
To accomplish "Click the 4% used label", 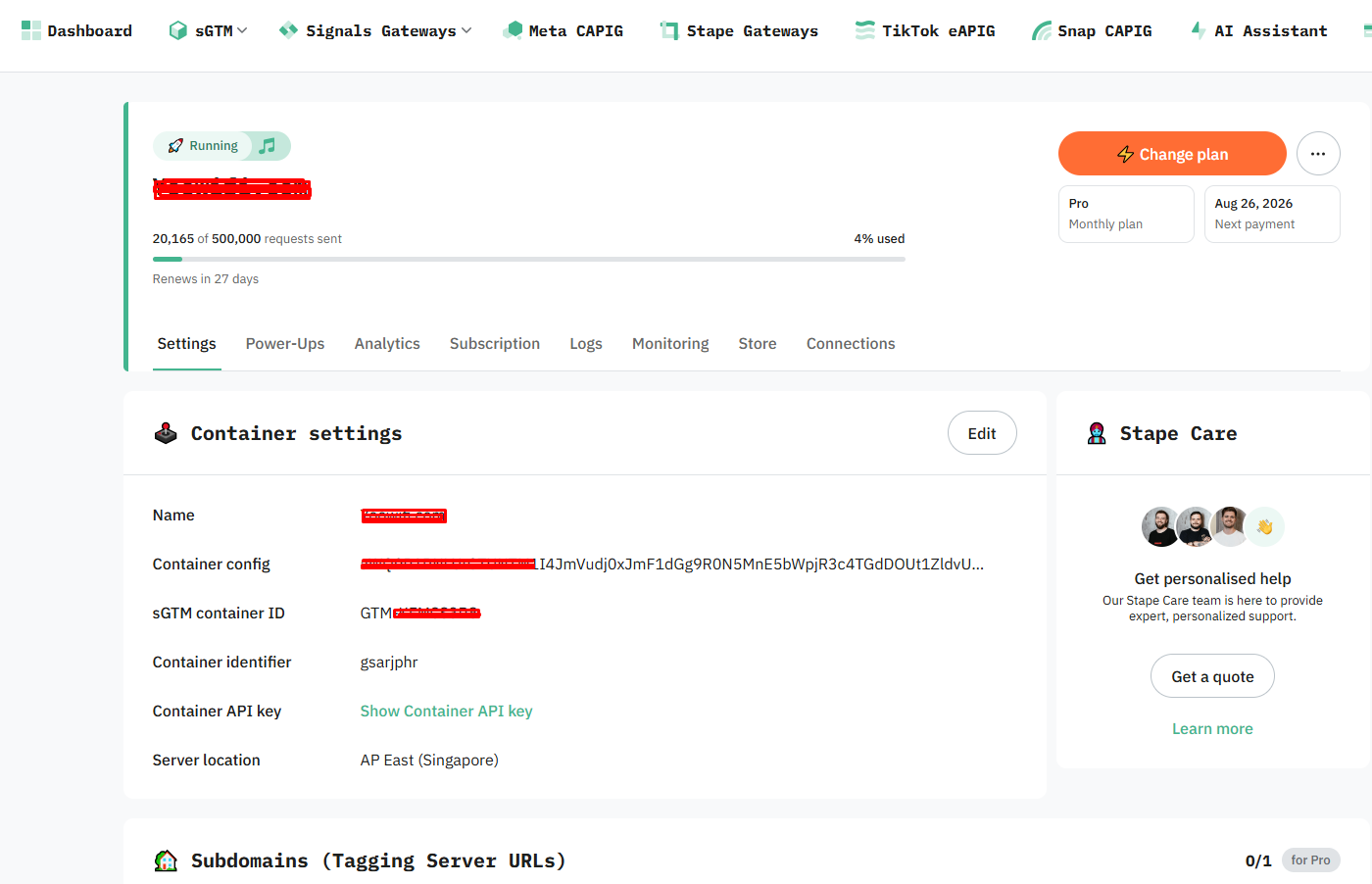I will coord(879,239).
